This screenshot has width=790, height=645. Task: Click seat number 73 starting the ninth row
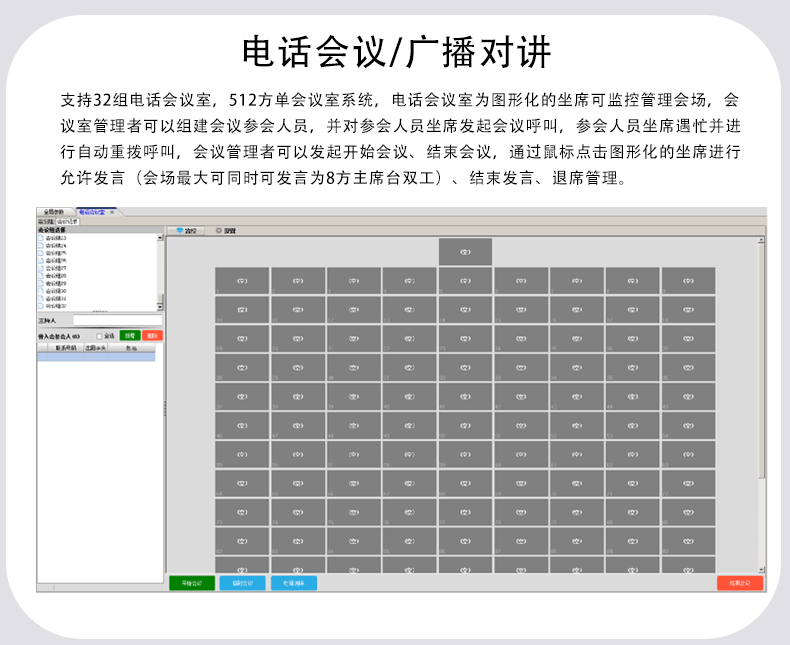point(242,512)
